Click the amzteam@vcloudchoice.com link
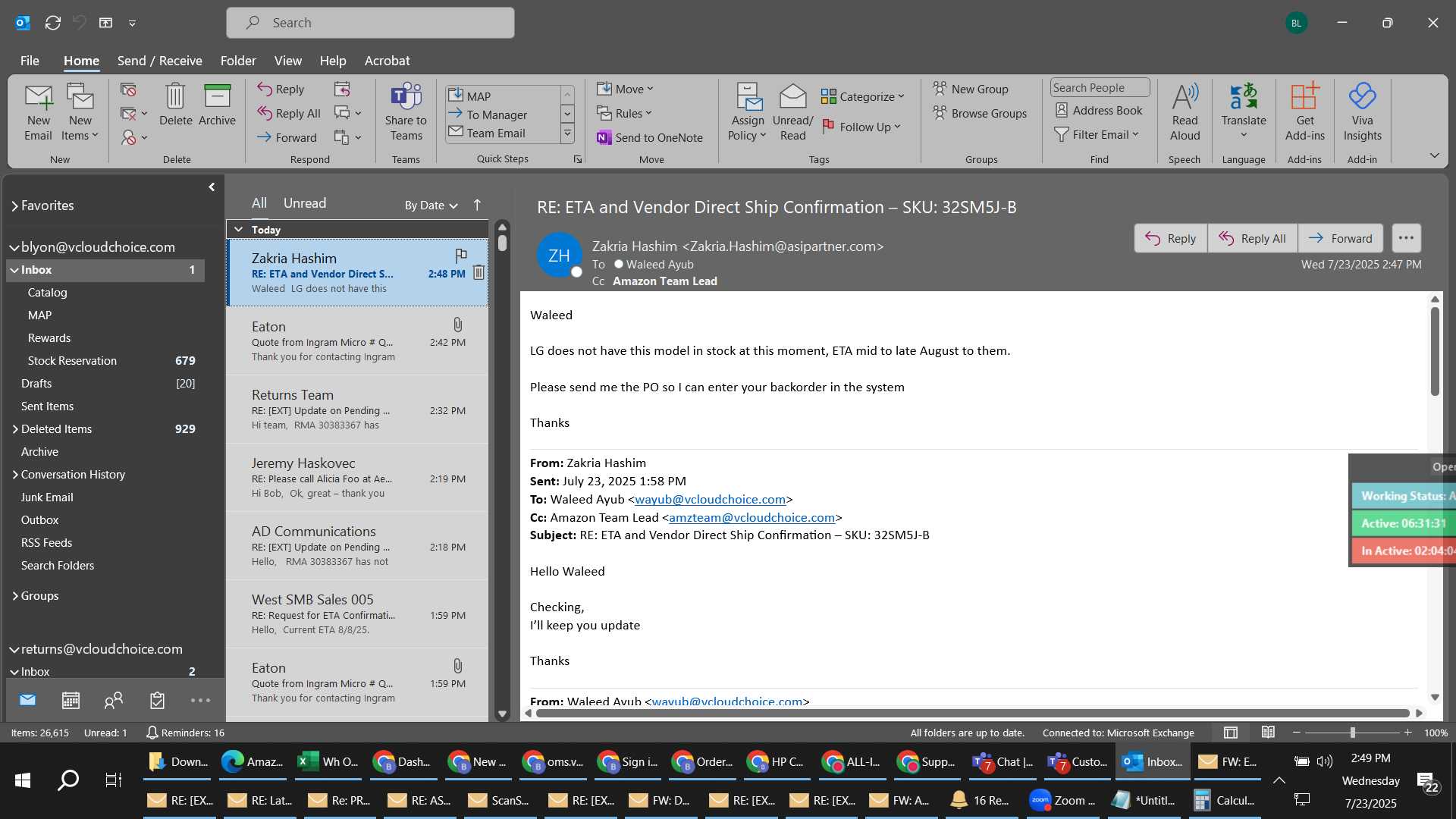This screenshot has width=1456, height=819. (752, 517)
